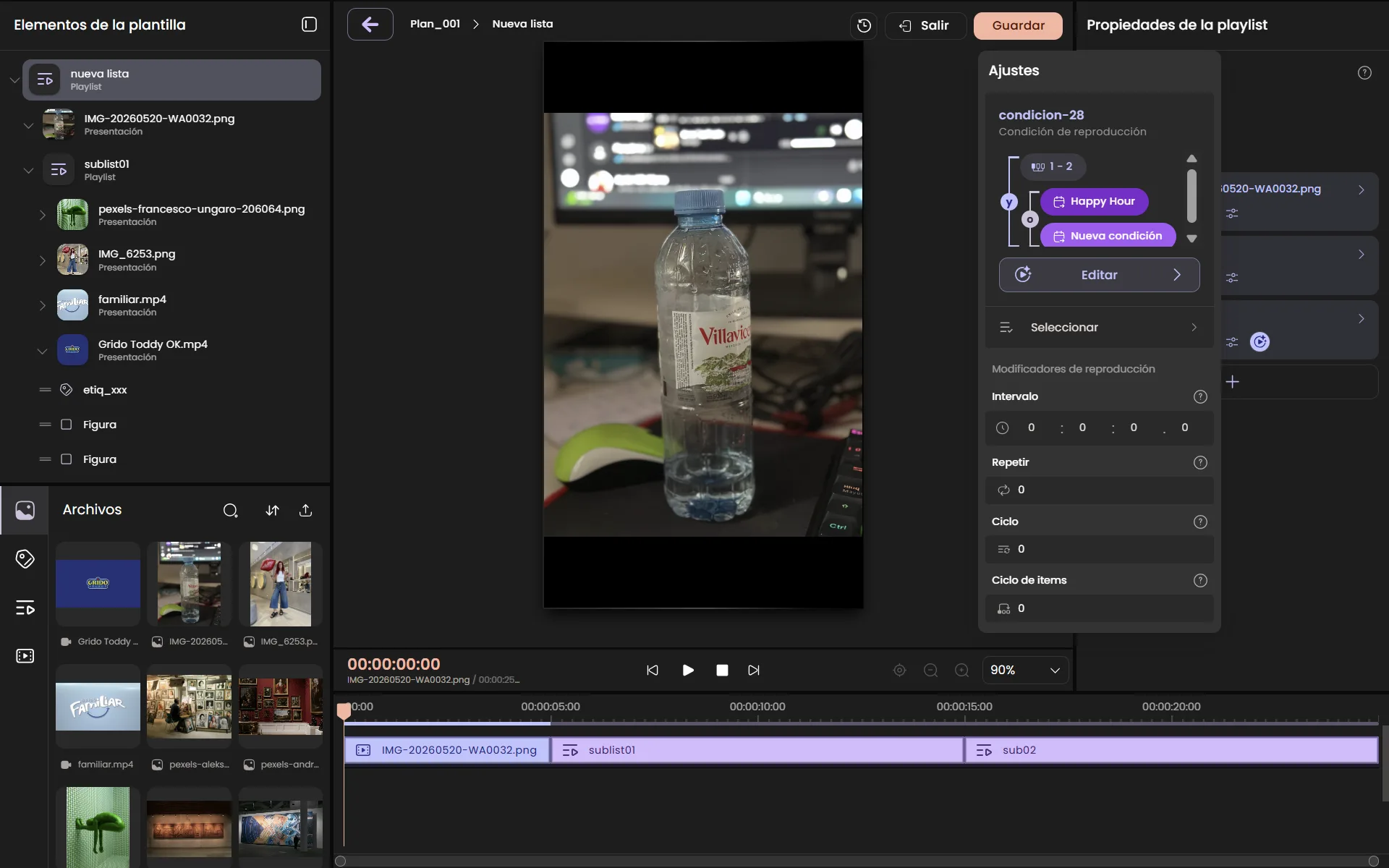Skip to the next item
The height and width of the screenshot is (868, 1389).
coord(754,671)
